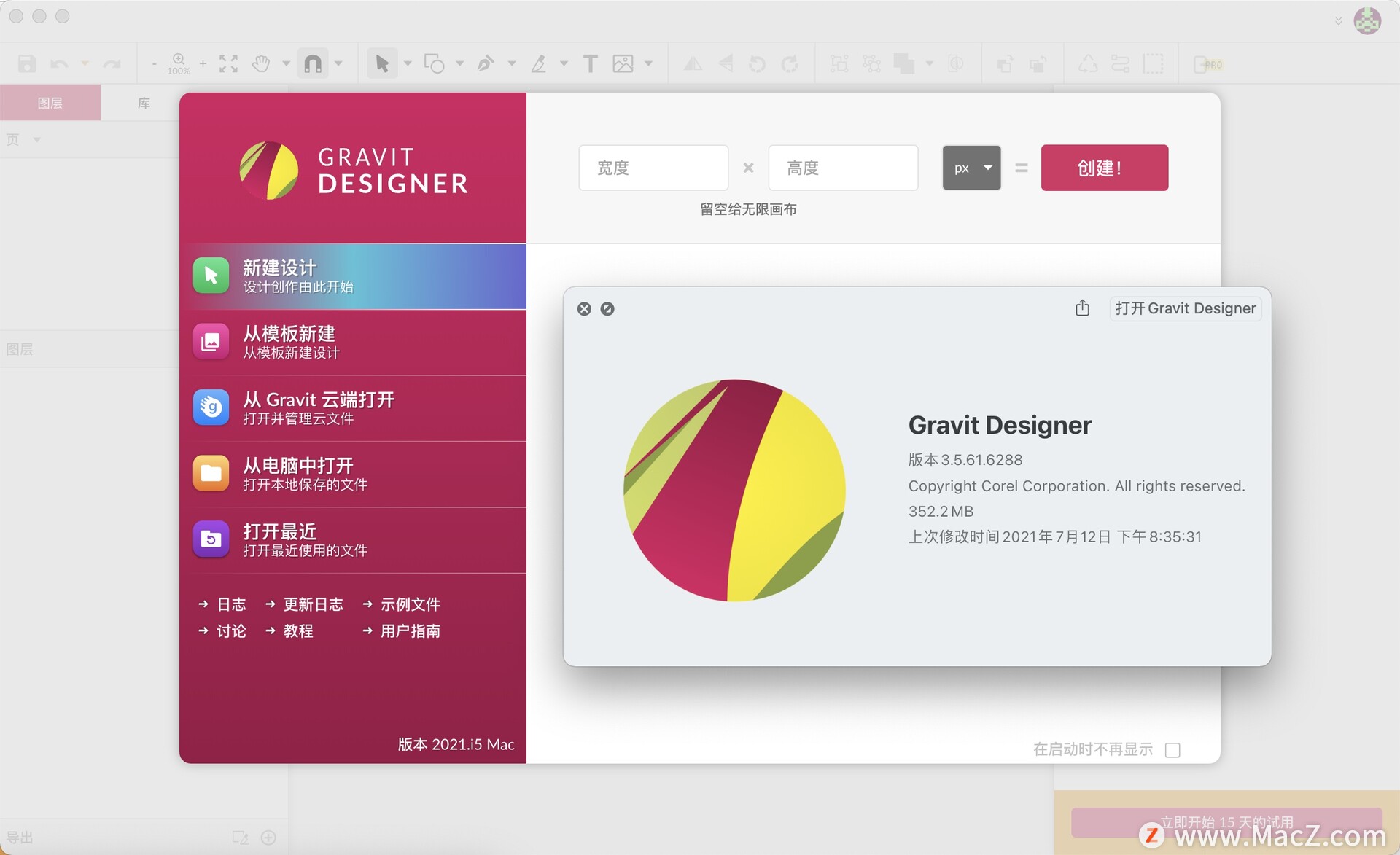This screenshot has width=1400, height=855.
Task: Select the Pointer arrow tool
Action: 382,64
